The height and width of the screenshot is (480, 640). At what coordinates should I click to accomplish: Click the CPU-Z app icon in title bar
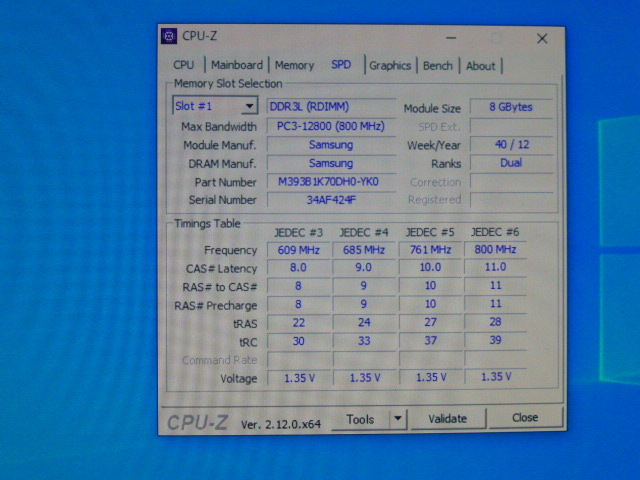pos(169,37)
